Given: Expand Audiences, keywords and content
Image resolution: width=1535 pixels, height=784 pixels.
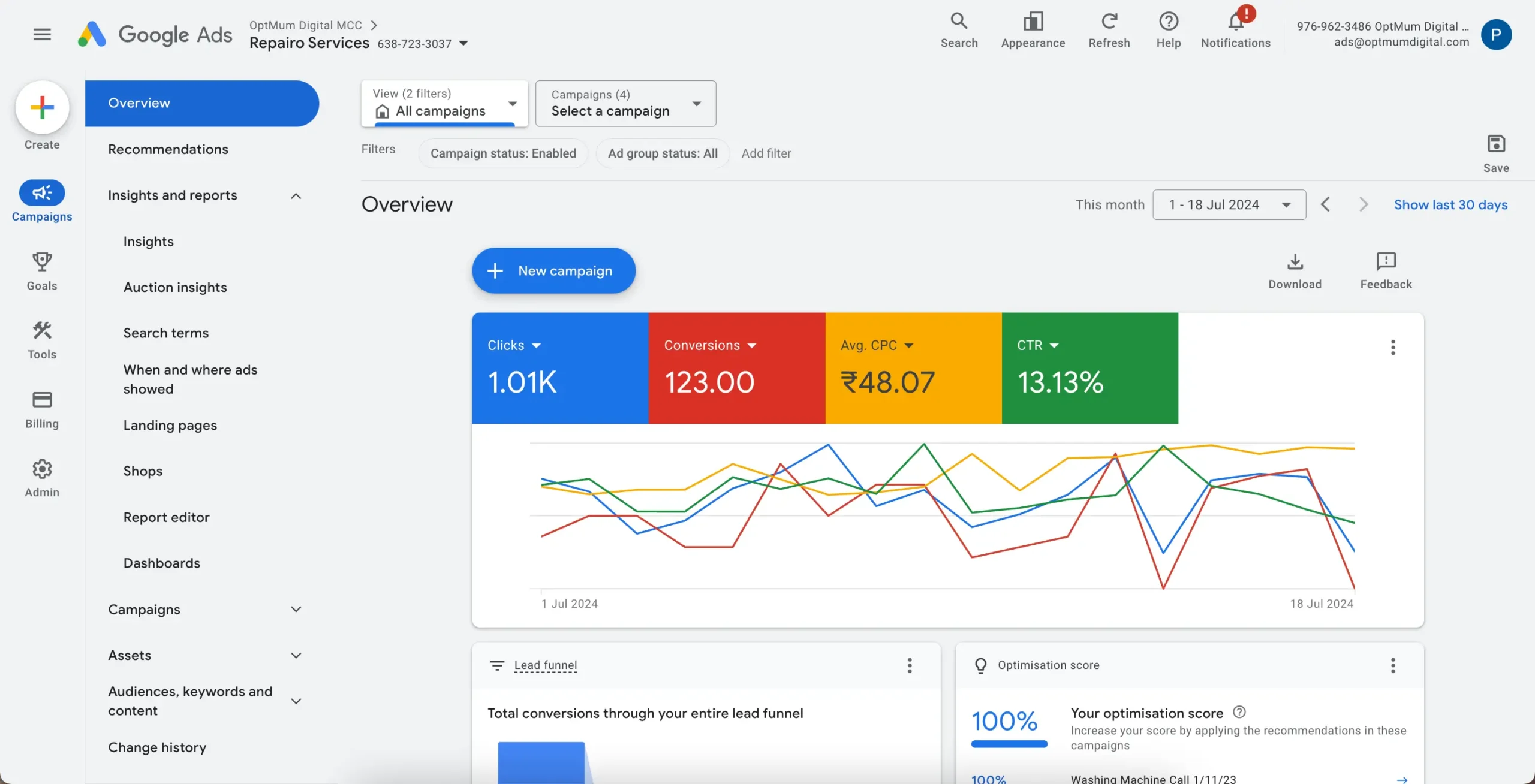Looking at the screenshot, I should point(295,701).
